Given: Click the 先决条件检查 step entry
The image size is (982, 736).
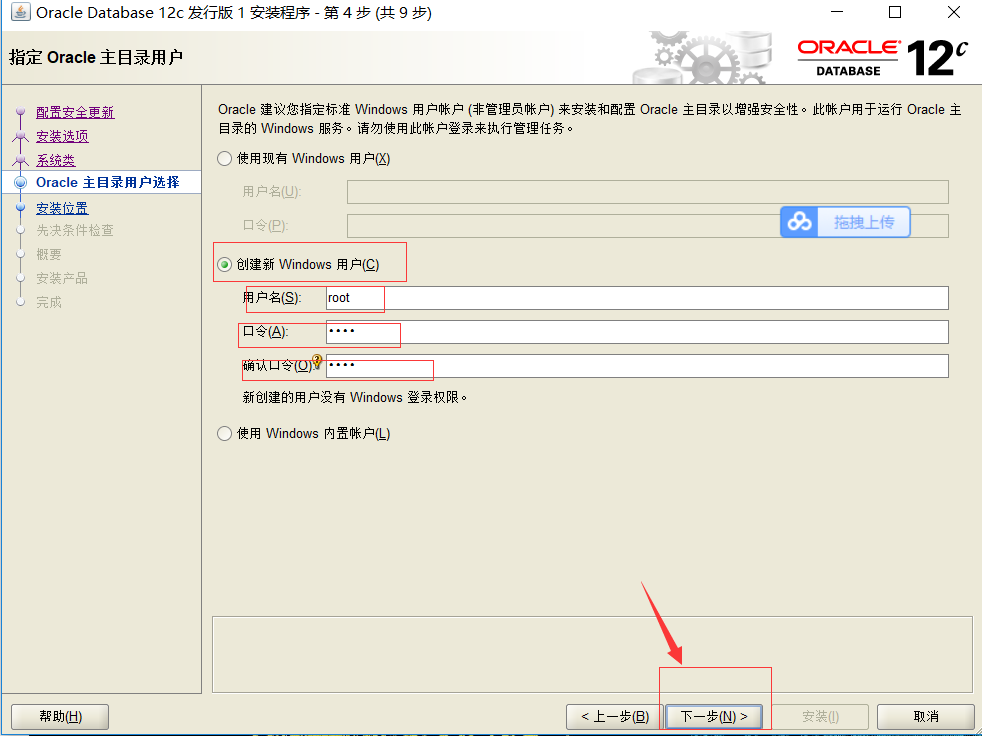Looking at the screenshot, I should (75, 231).
